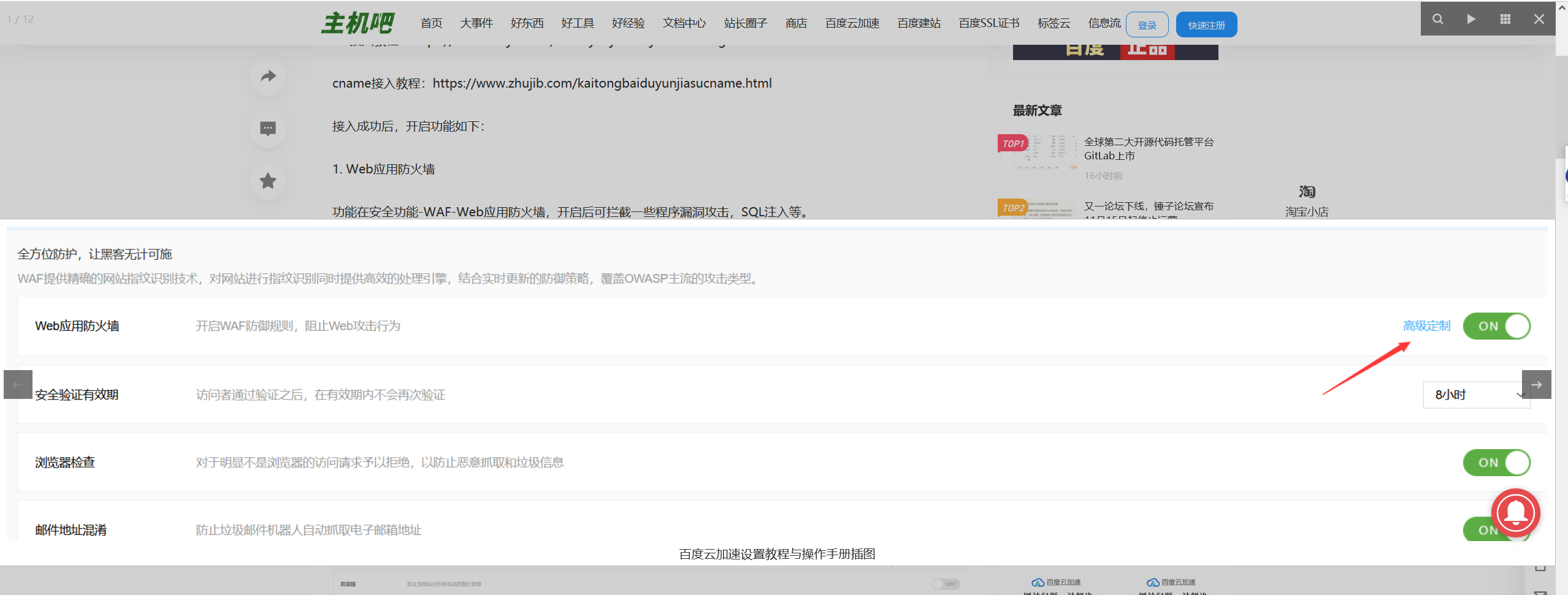Toggle the 防盗链 OFF switch
Image resolution: width=1568 pixels, height=595 pixels.
click(x=946, y=584)
